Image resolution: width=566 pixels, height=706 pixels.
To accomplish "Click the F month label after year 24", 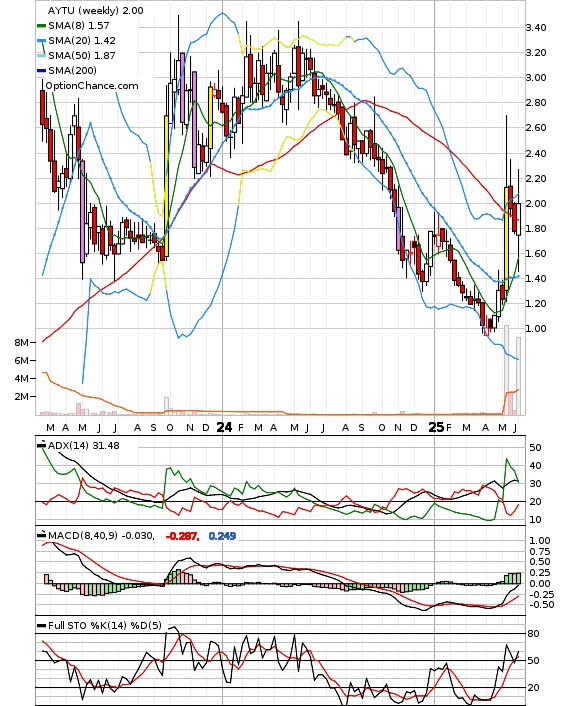I will (240, 428).
